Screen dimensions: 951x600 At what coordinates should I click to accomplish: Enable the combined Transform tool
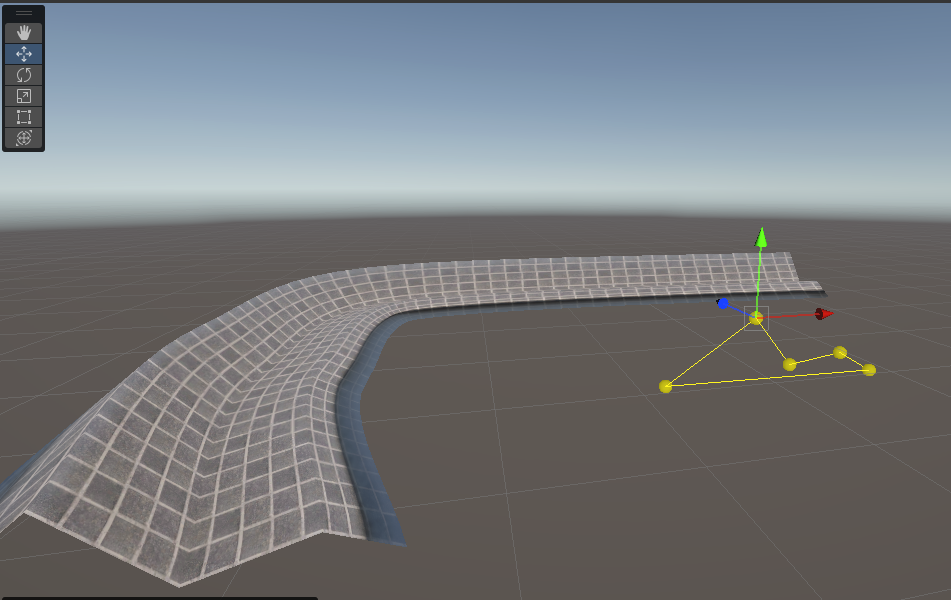pos(24,138)
